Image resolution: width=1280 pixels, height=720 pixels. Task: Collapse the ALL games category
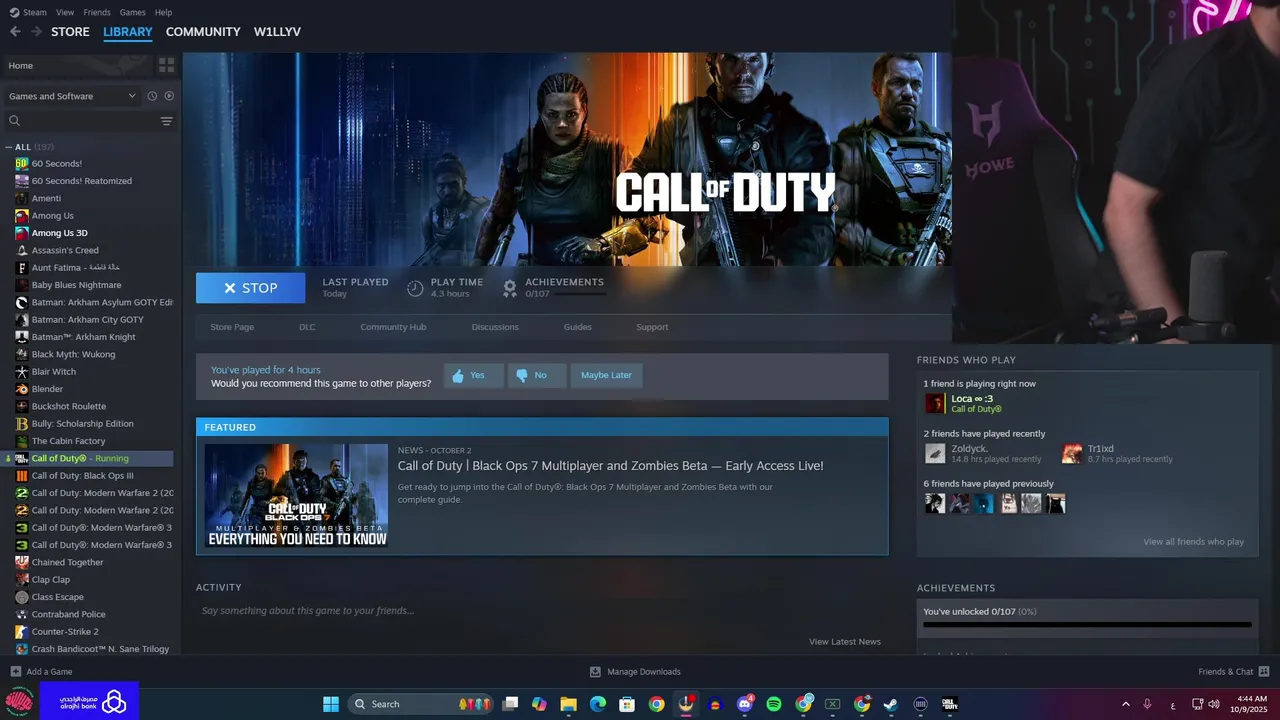click(x=9, y=147)
